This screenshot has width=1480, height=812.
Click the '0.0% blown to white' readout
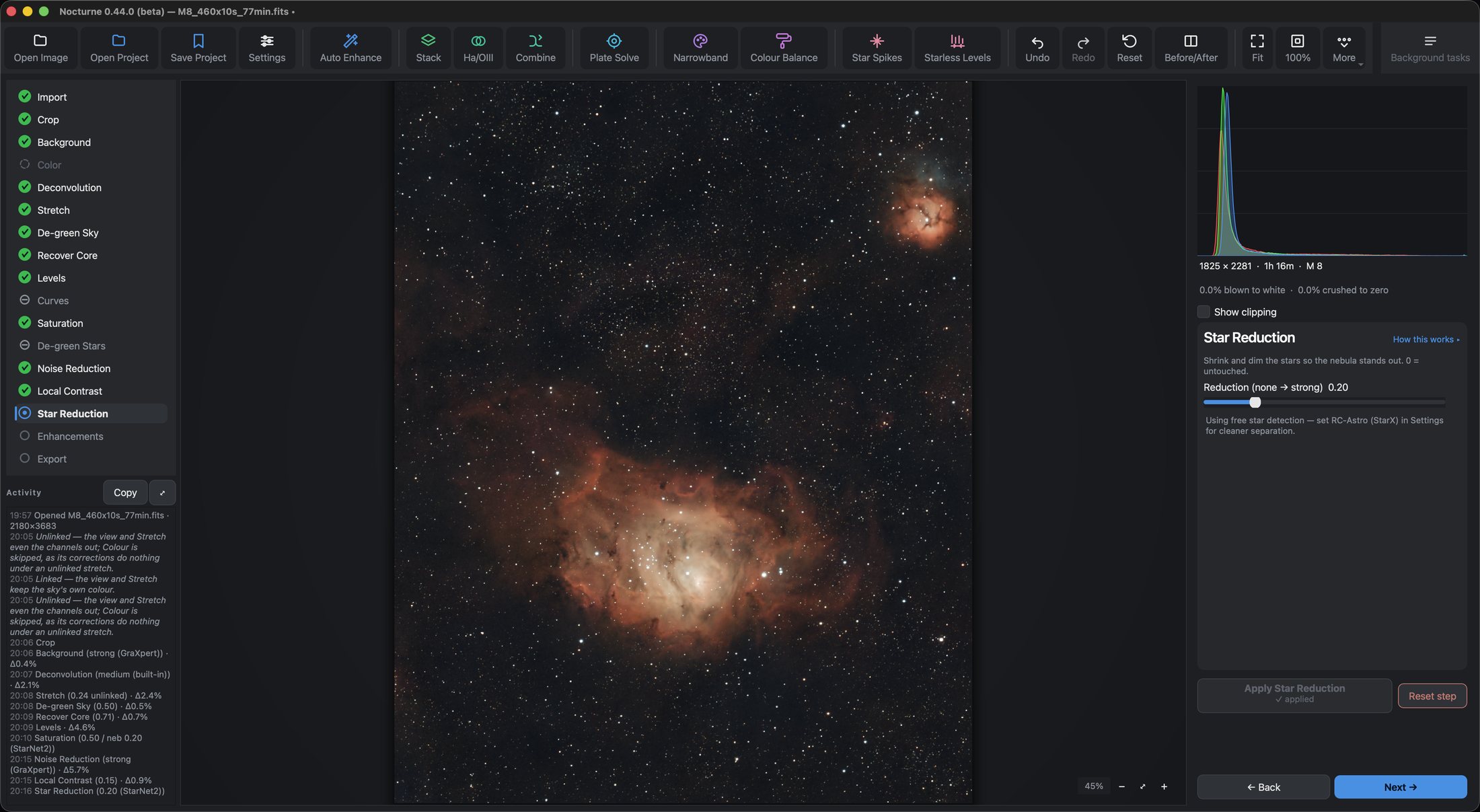1242,290
